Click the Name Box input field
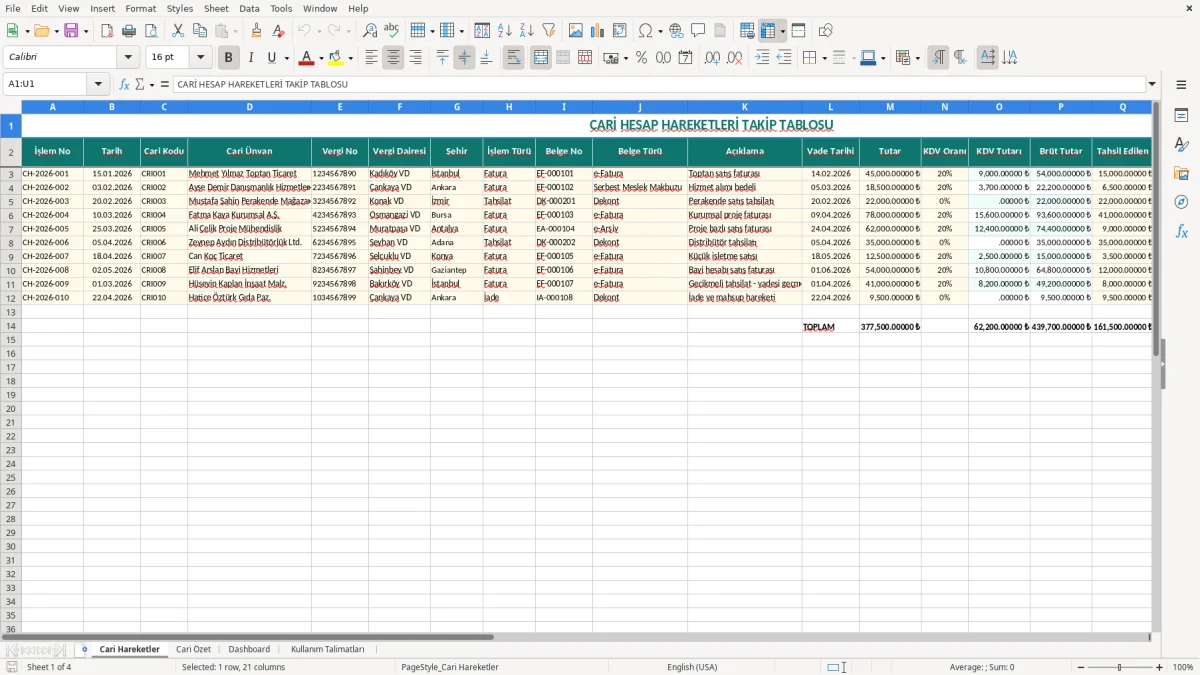The height and width of the screenshot is (675, 1200). (46, 85)
